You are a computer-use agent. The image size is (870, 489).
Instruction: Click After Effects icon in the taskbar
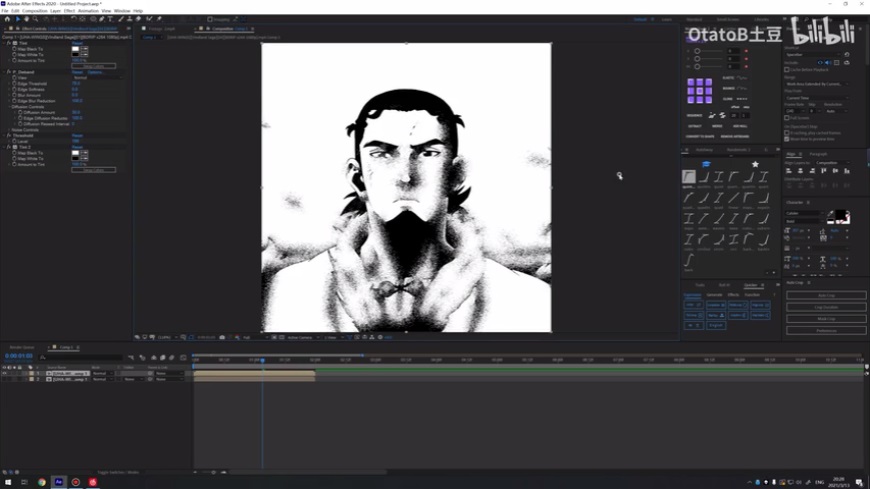pos(58,482)
